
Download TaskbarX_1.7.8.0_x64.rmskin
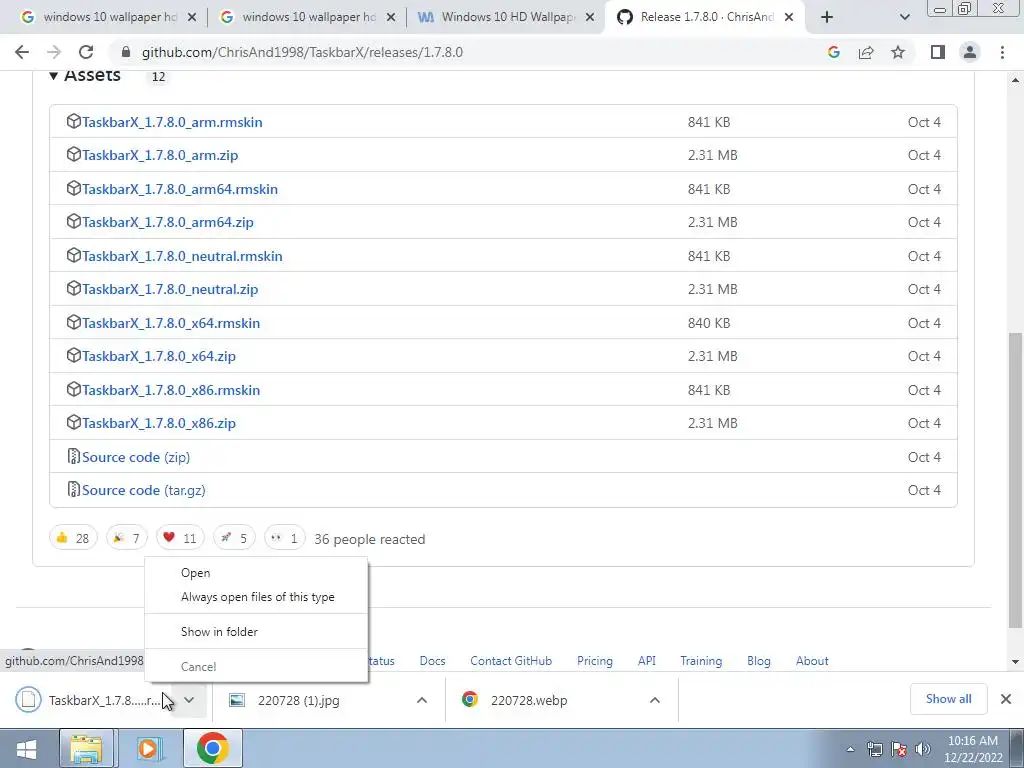(171, 323)
